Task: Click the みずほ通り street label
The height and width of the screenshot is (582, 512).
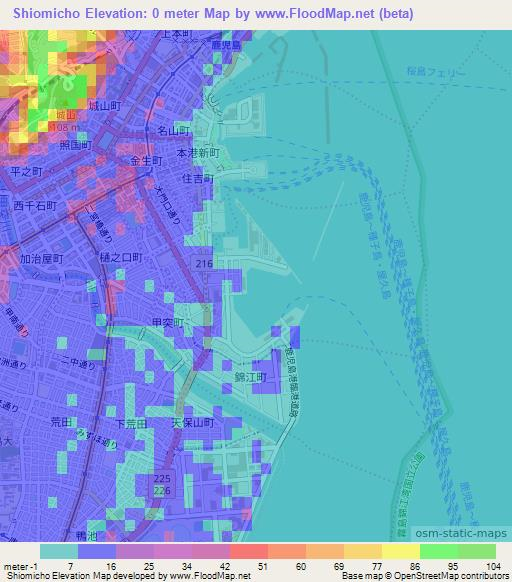Action: [97, 438]
